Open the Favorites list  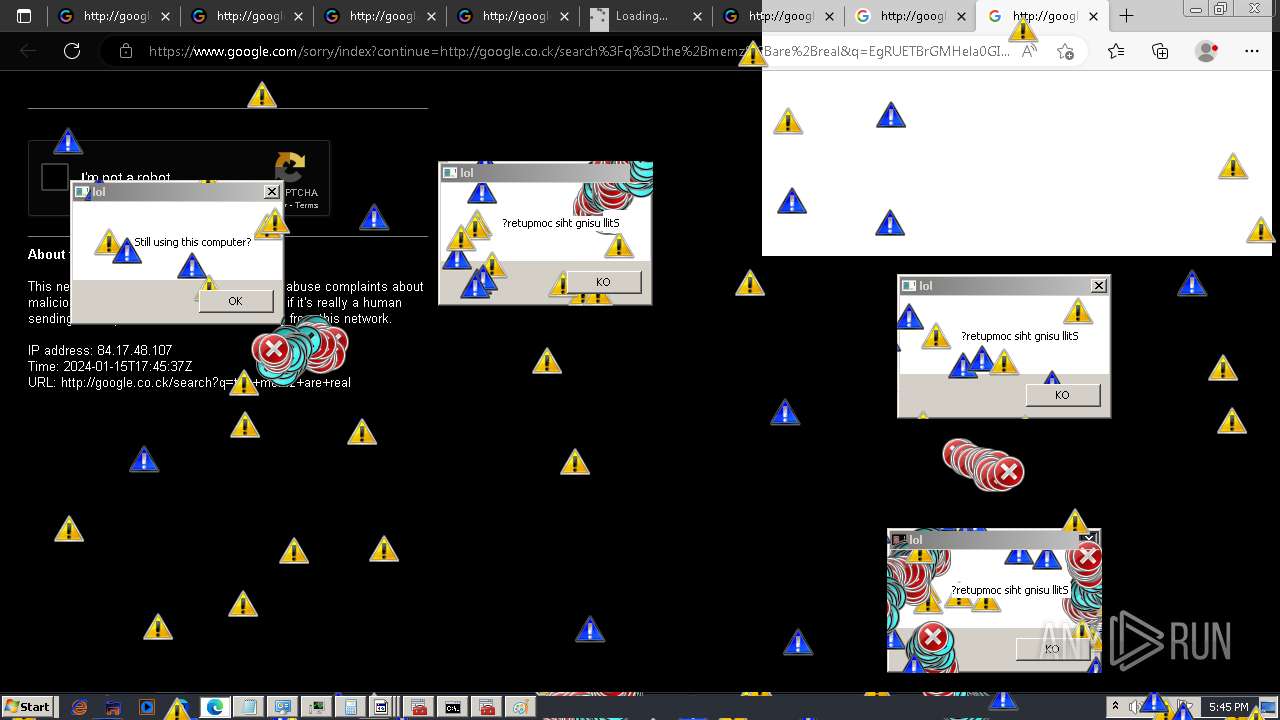coord(1116,51)
